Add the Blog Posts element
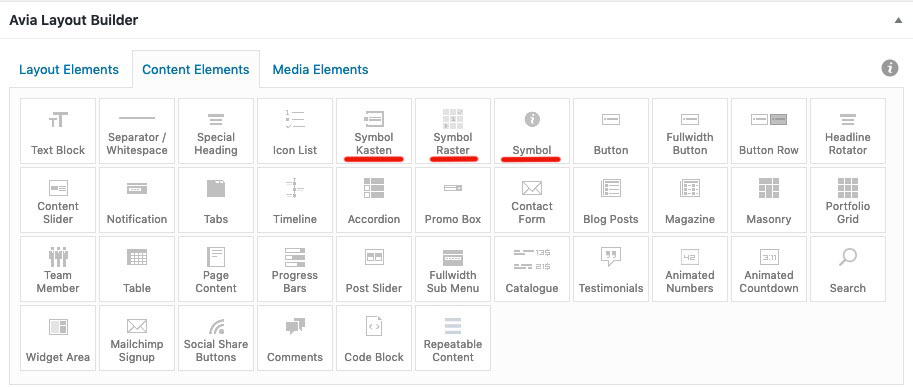The width and height of the screenshot is (913, 387). coord(611,200)
